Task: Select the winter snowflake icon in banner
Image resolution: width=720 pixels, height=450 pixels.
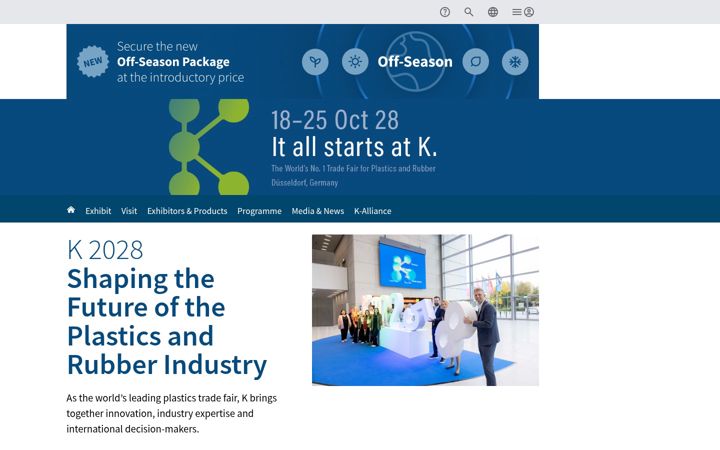Action: tap(515, 62)
